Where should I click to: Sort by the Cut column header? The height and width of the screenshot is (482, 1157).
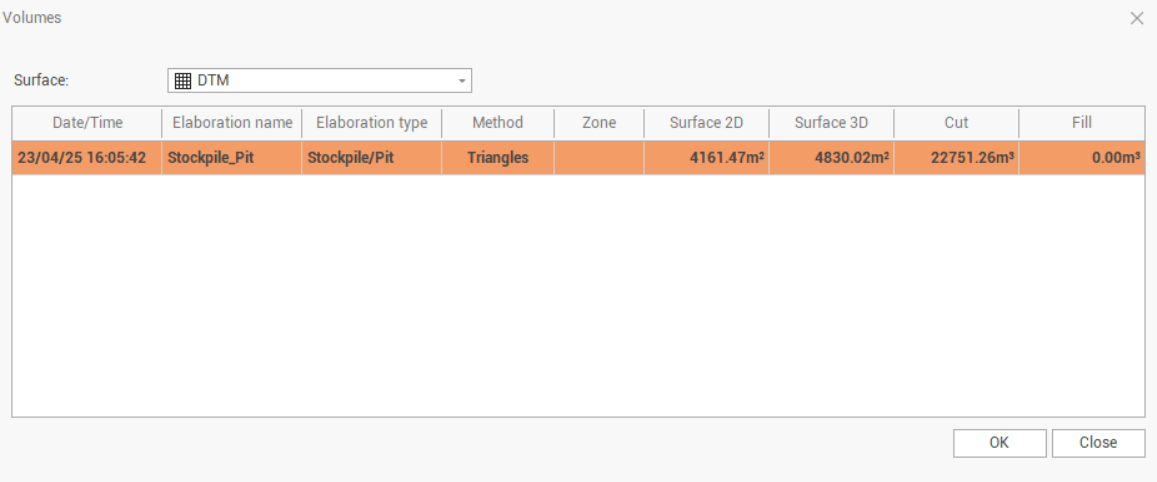click(x=956, y=123)
